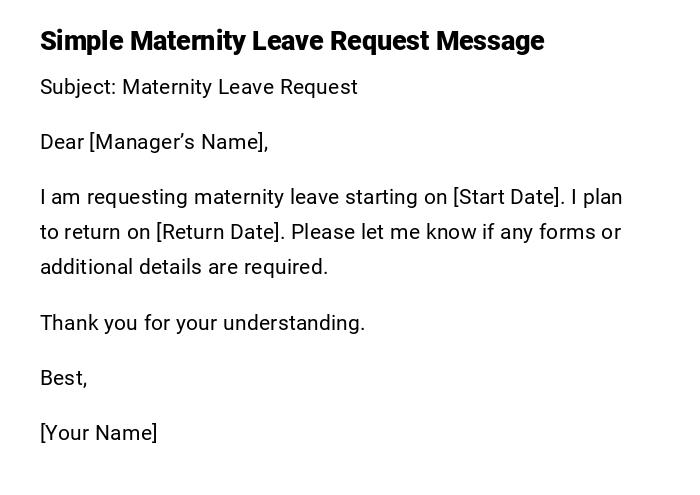The image size is (700, 495).
Task: Click the word "Simple" in the title
Action: tap(82, 41)
